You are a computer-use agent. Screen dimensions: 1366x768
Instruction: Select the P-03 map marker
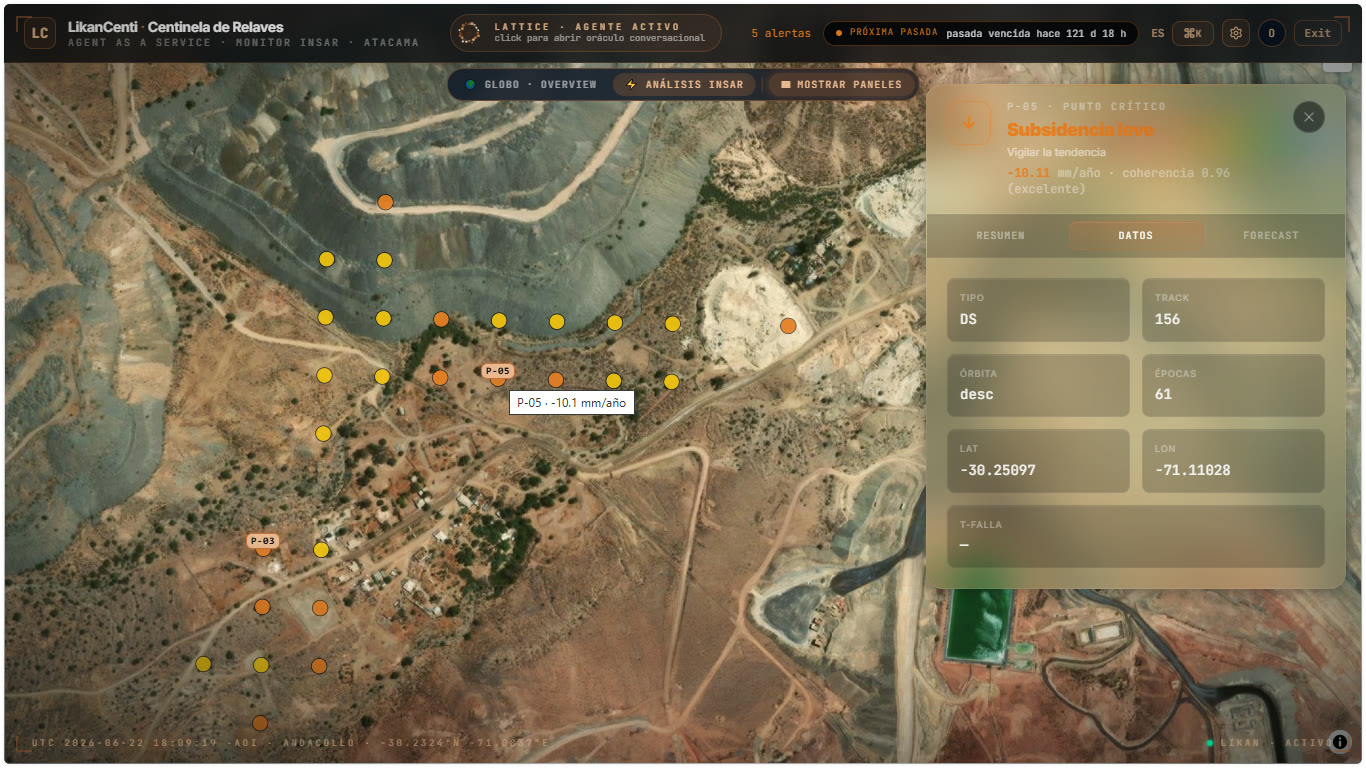coord(263,548)
